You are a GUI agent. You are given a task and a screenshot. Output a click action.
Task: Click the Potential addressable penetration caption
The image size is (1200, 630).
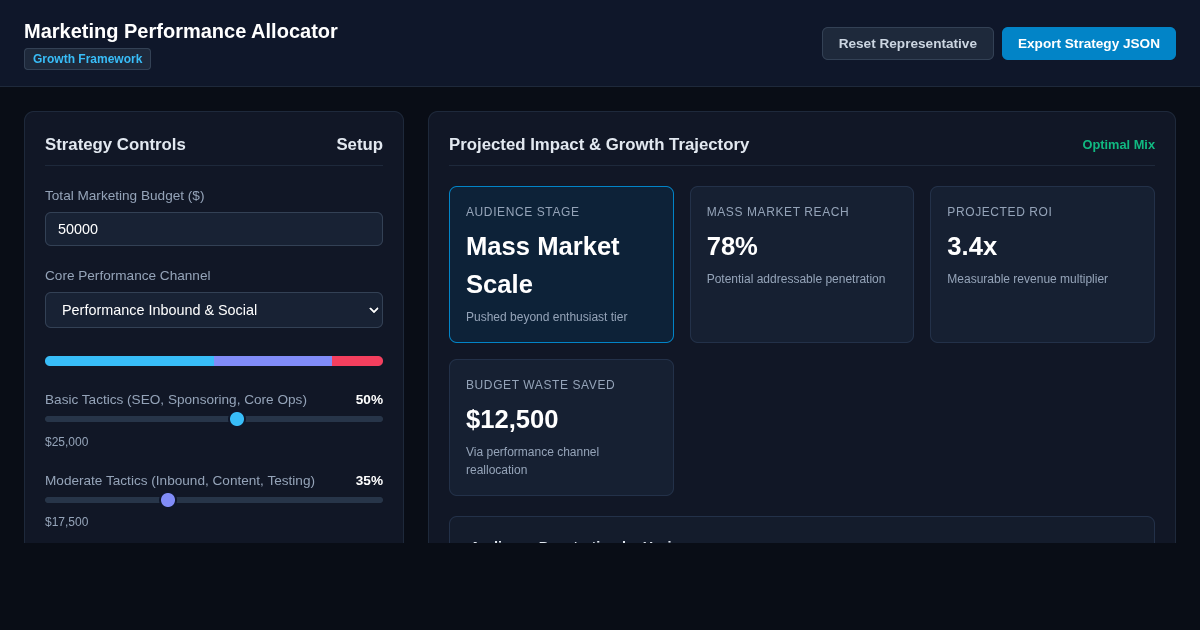tap(796, 279)
